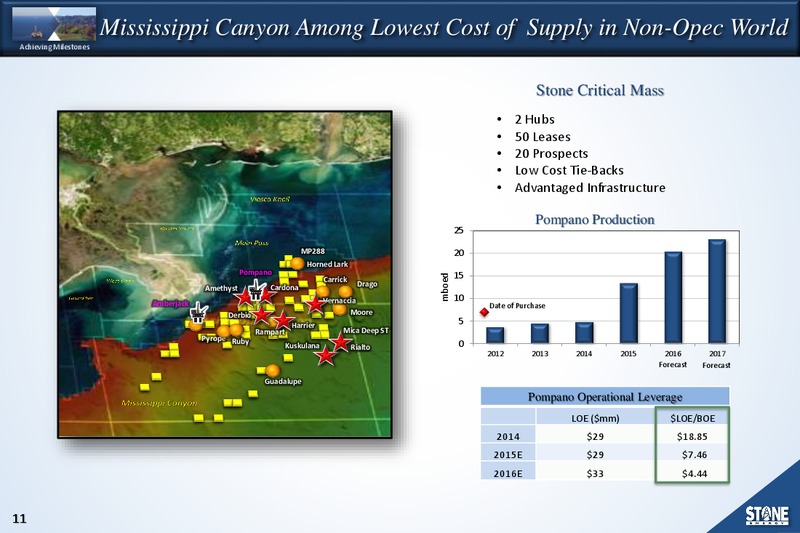
Task: Click the orange circle above Guadalupe label
Action: coord(272,370)
